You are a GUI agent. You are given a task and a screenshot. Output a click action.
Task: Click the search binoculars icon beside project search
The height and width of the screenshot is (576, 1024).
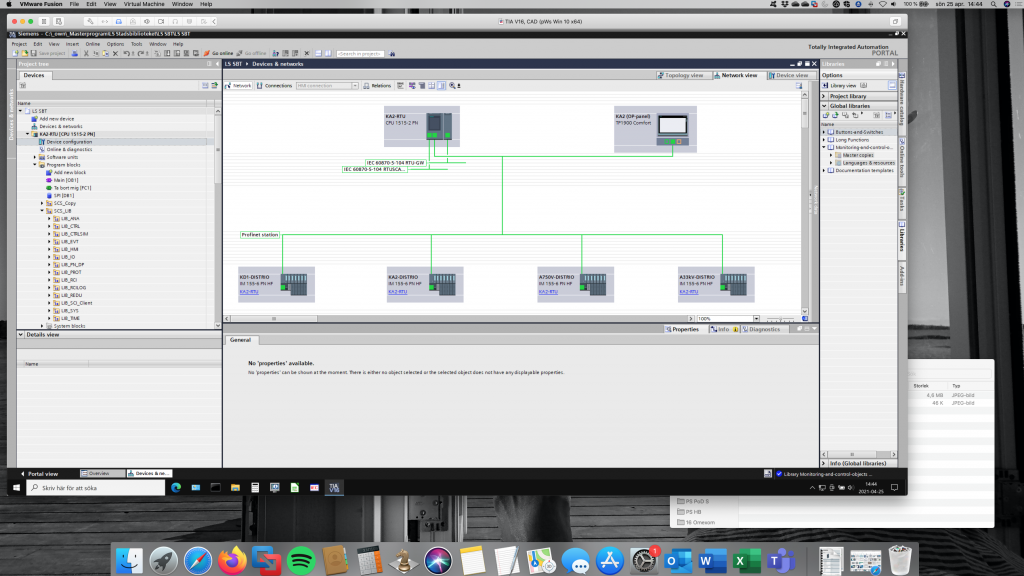tap(392, 54)
